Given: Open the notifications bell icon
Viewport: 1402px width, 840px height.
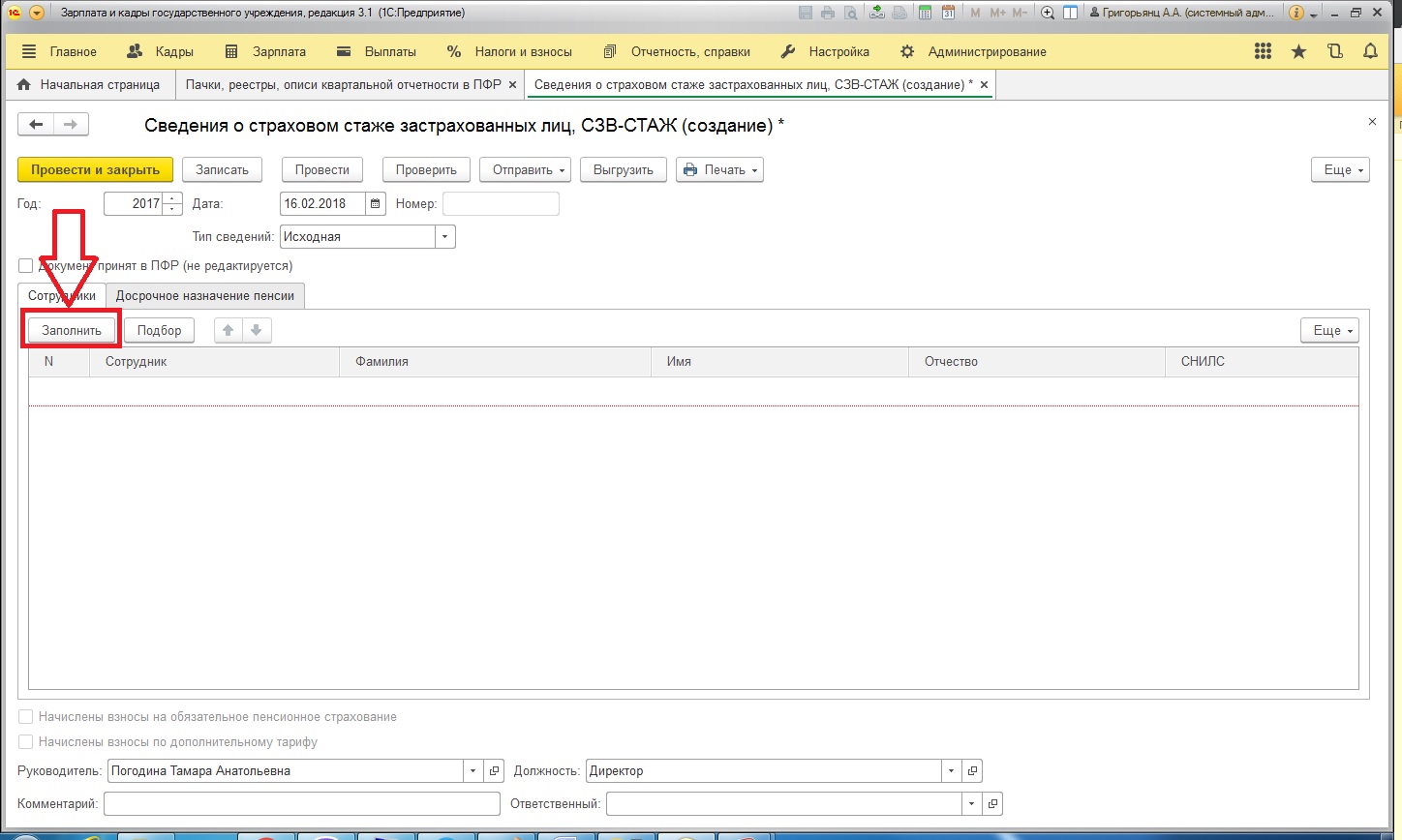Looking at the screenshot, I should (1370, 51).
